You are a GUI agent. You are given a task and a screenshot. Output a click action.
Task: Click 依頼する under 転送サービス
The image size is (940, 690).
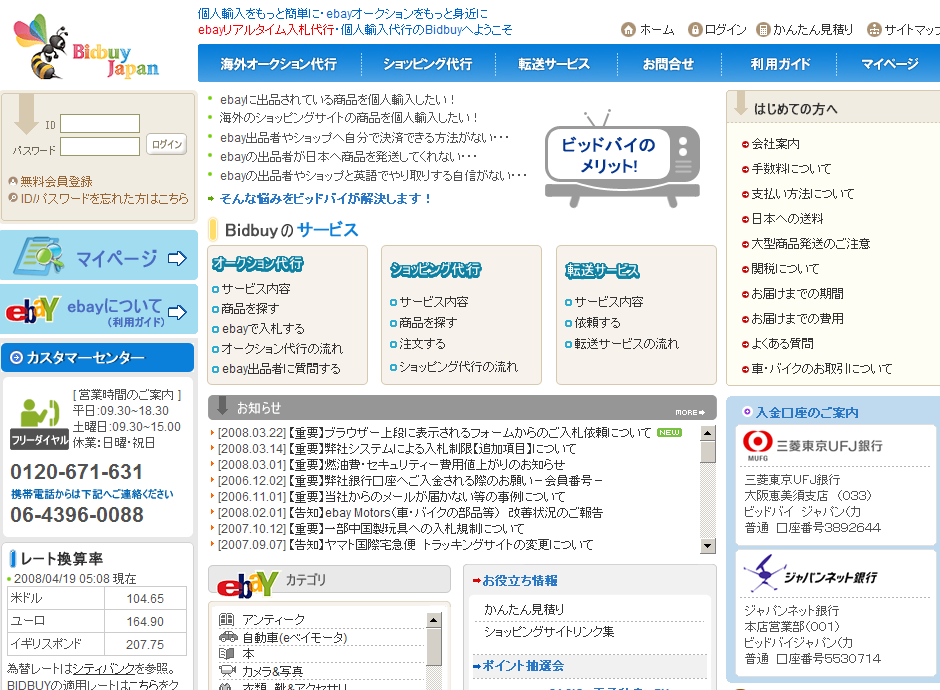pyautogui.click(x=597, y=323)
